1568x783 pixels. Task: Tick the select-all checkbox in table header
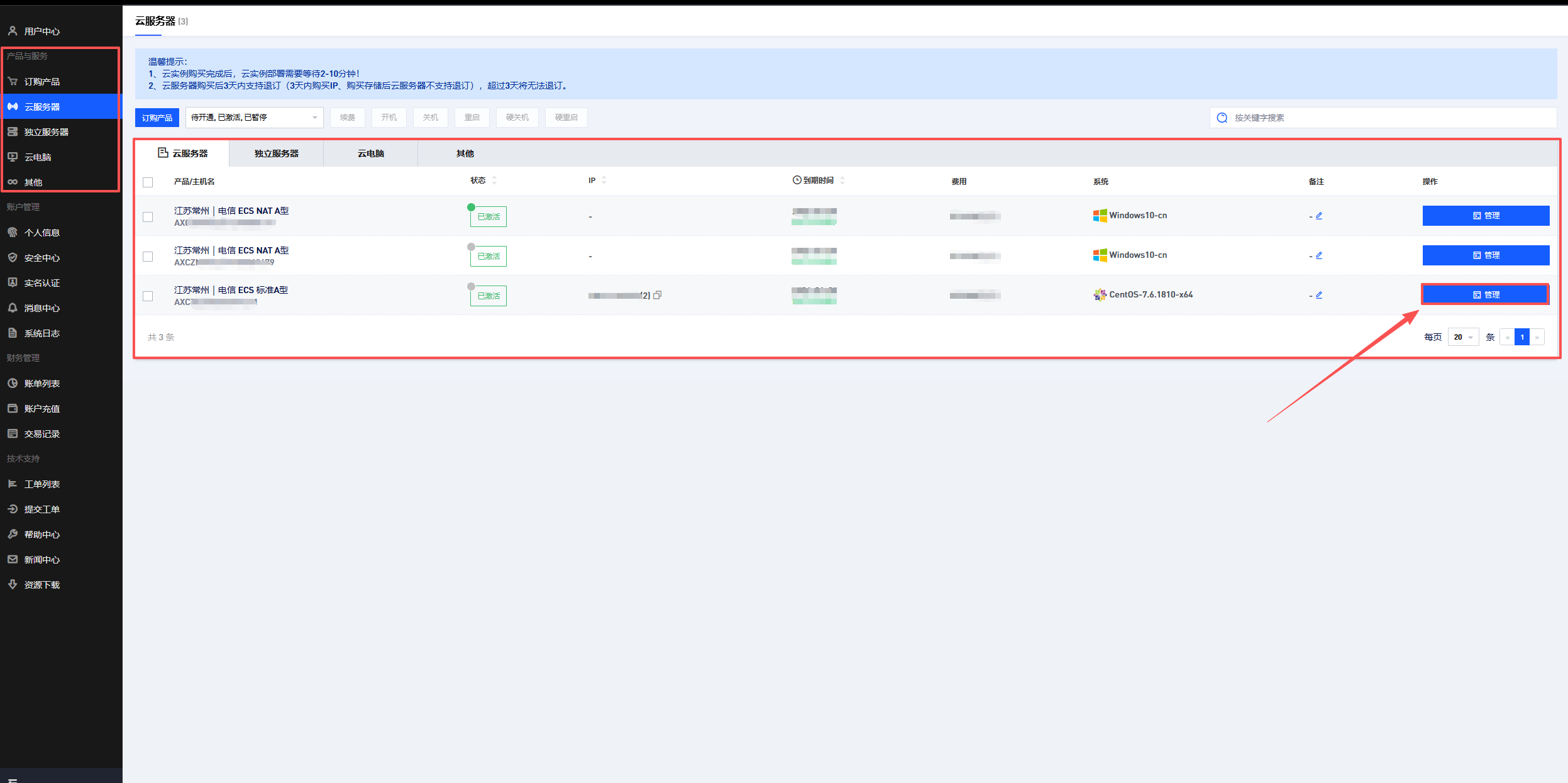pos(148,182)
